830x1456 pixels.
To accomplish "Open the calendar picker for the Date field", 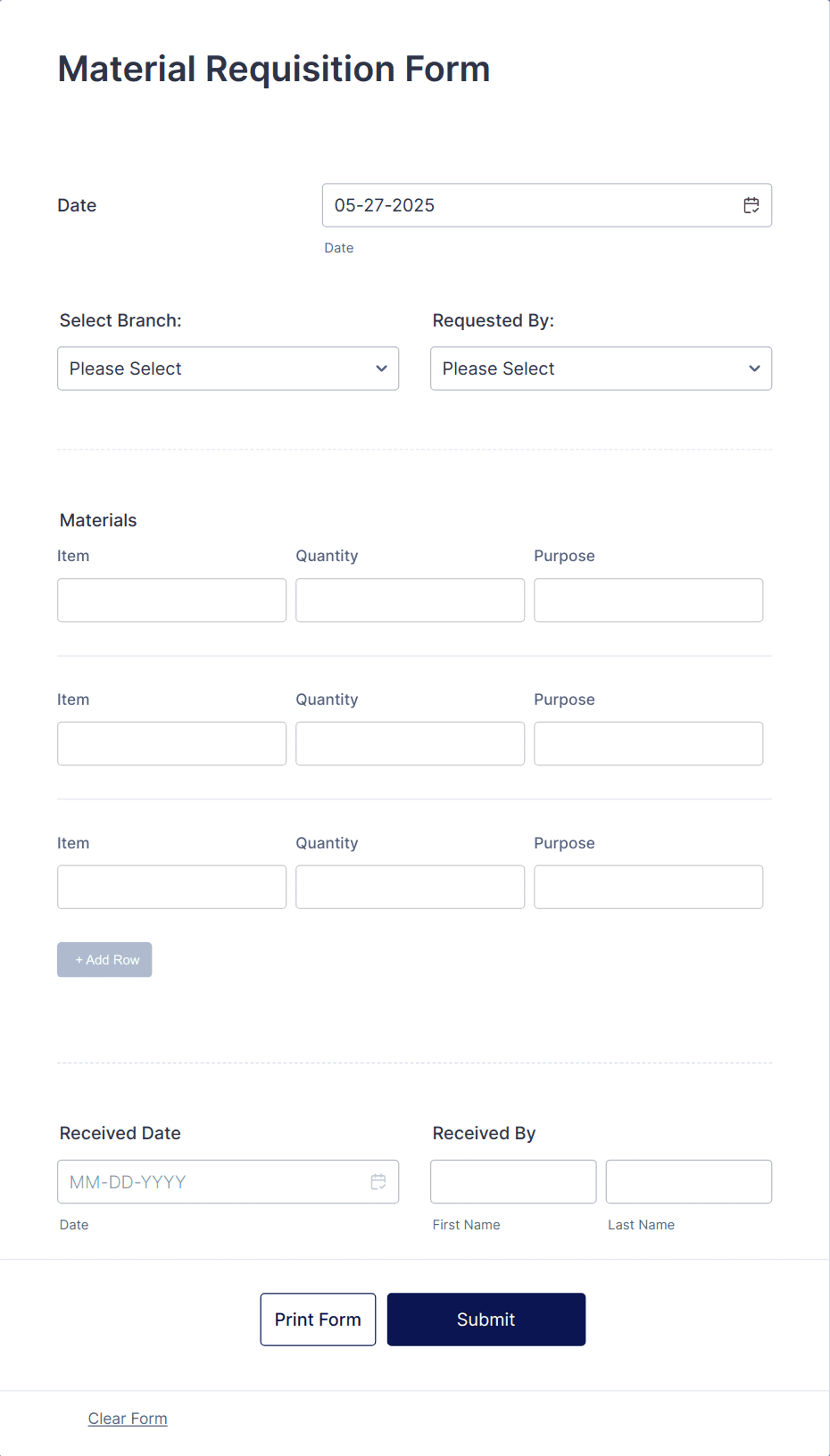I will click(x=751, y=205).
